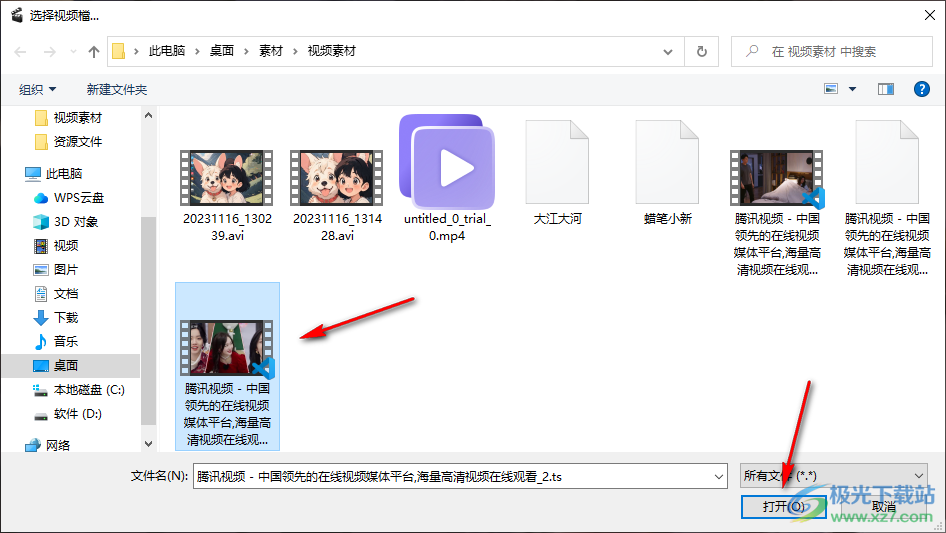The height and width of the screenshot is (533, 946).
Task: Click the 取消 button
Action: click(x=884, y=507)
